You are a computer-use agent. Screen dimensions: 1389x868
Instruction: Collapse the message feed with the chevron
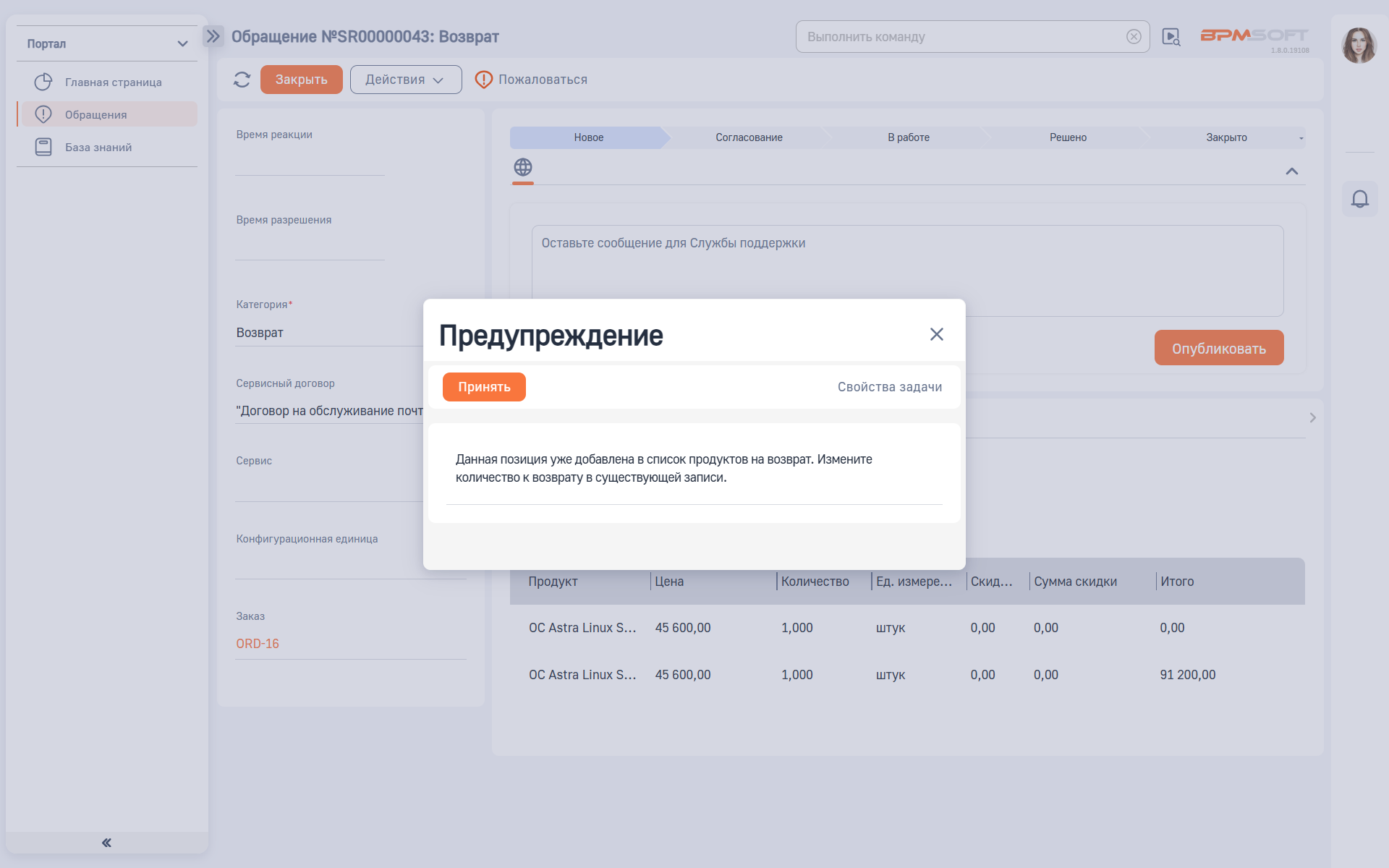point(1292,171)
